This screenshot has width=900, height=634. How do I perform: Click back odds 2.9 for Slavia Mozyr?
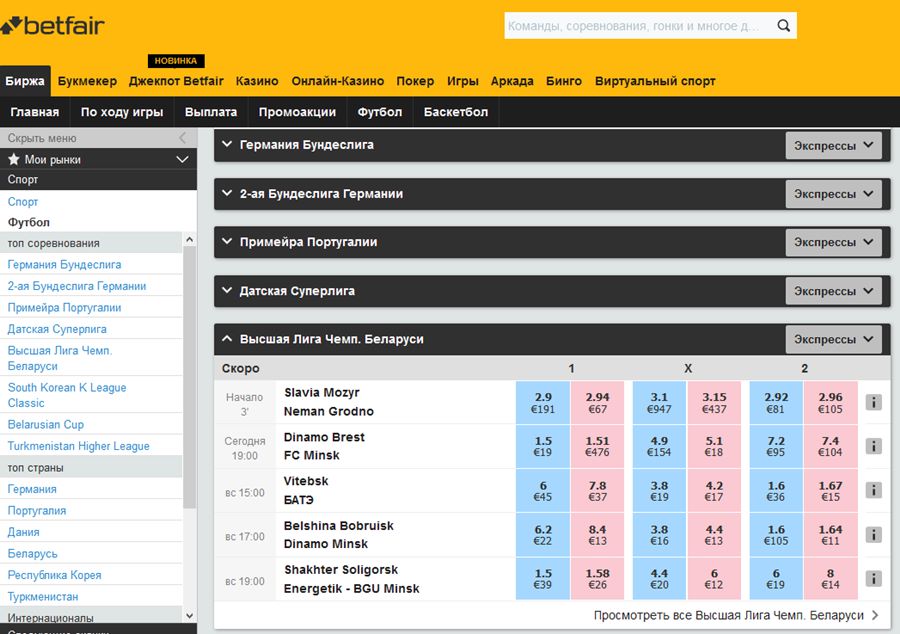point(541,400)
